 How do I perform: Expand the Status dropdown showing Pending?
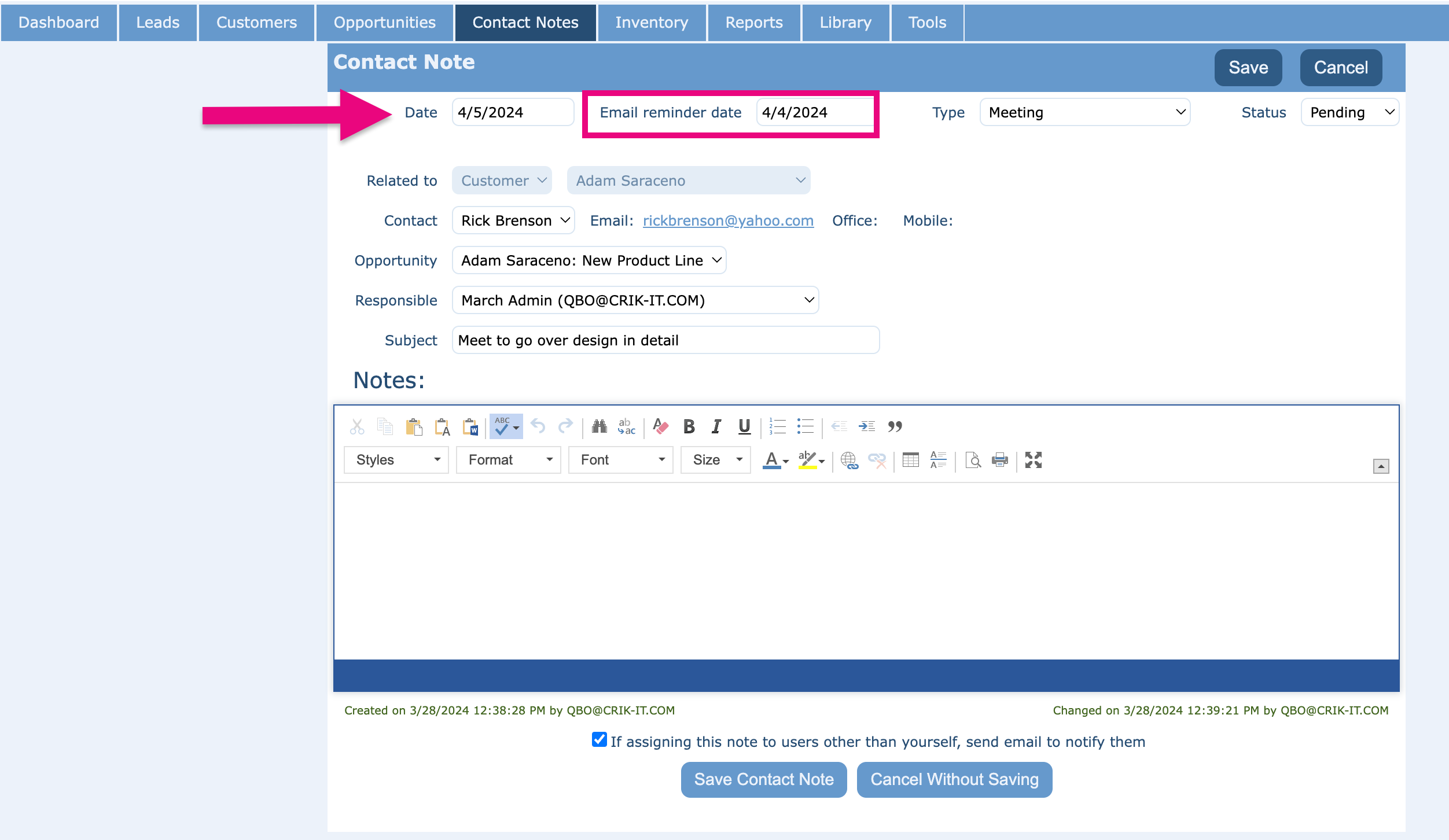pyautogui.click(x=1349, y=112)
